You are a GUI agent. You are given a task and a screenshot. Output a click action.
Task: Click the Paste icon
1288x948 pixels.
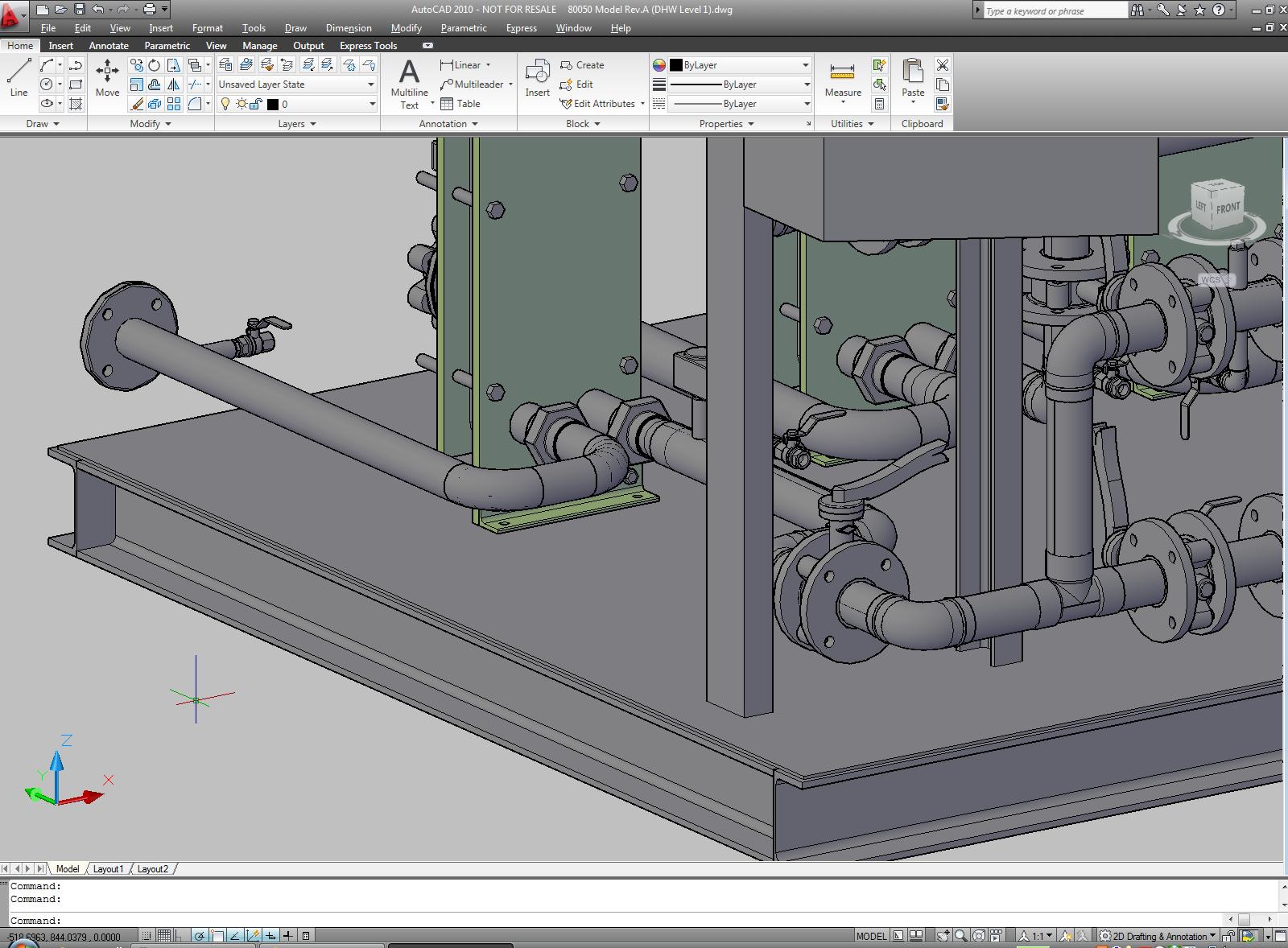[x=913, y=78]
